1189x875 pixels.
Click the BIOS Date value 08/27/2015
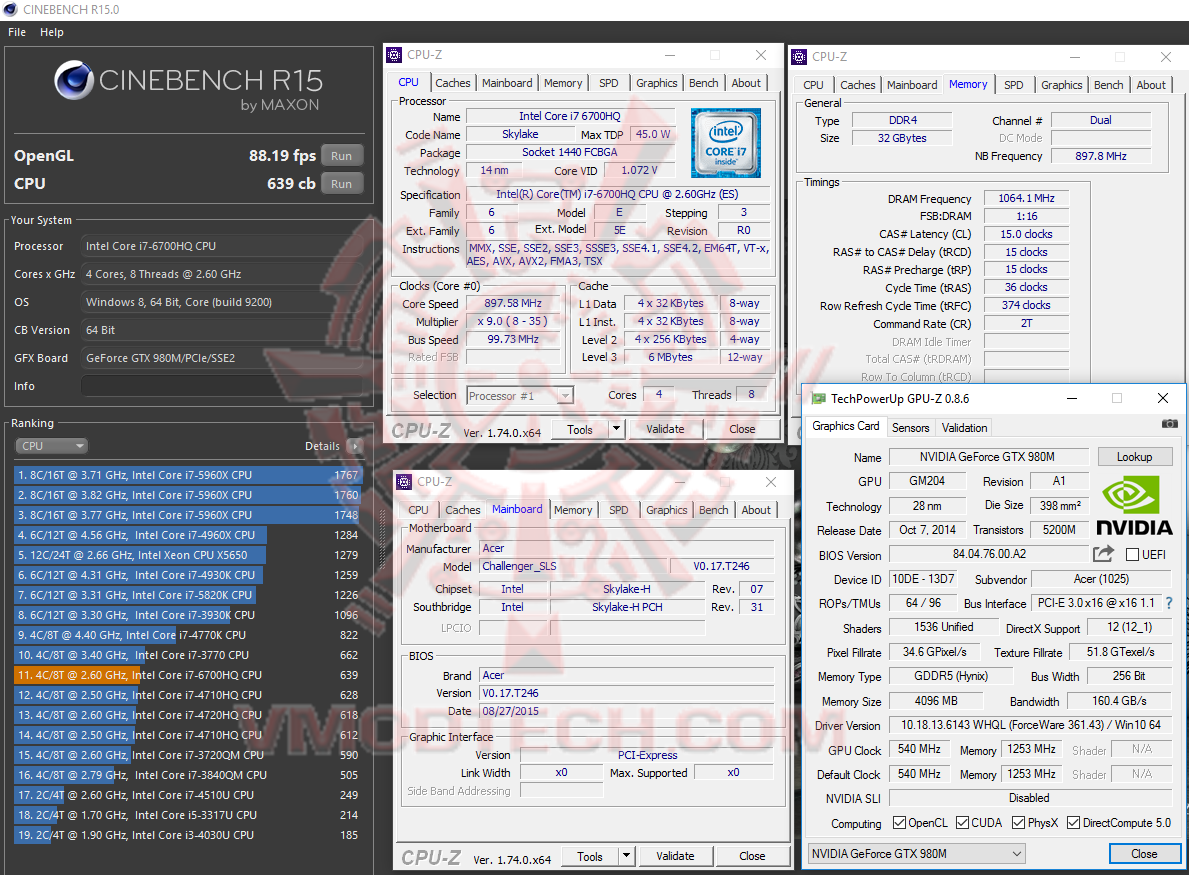626,711
